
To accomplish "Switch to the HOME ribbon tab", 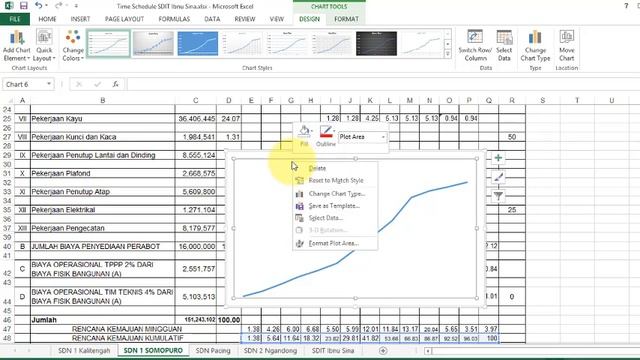I will 47,19.
